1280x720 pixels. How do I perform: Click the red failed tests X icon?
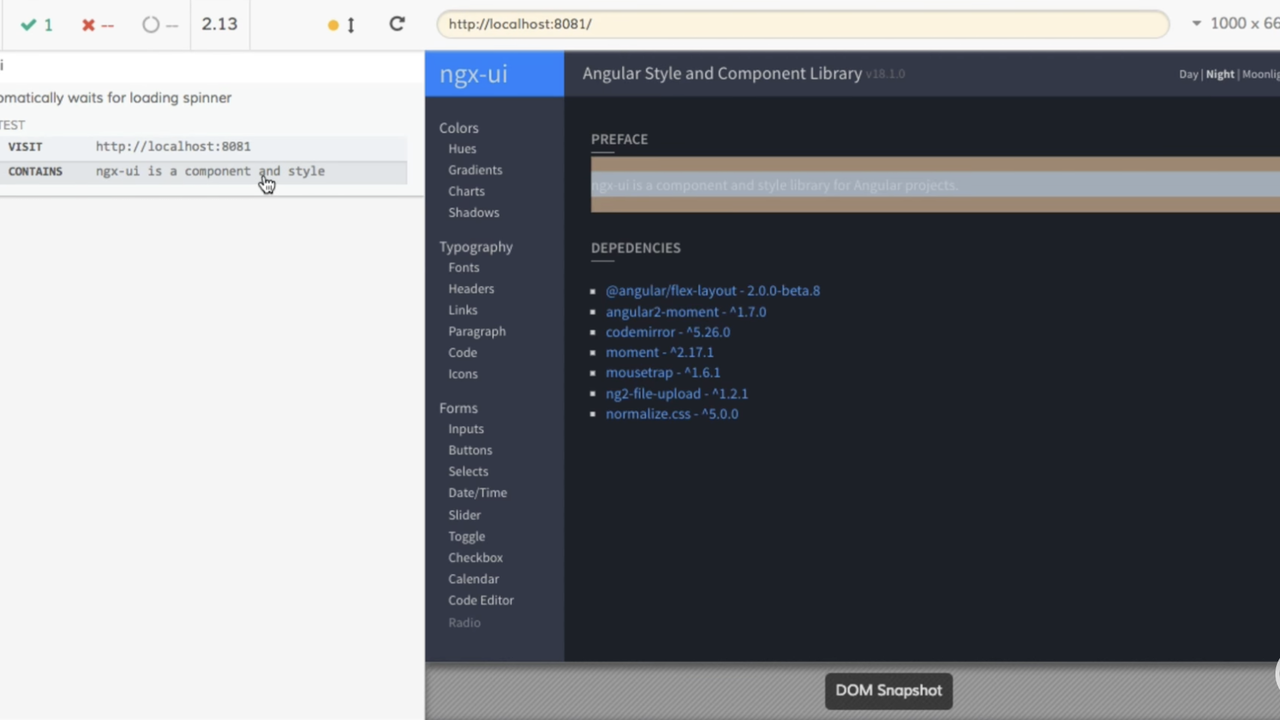click(x=88, y=24)
